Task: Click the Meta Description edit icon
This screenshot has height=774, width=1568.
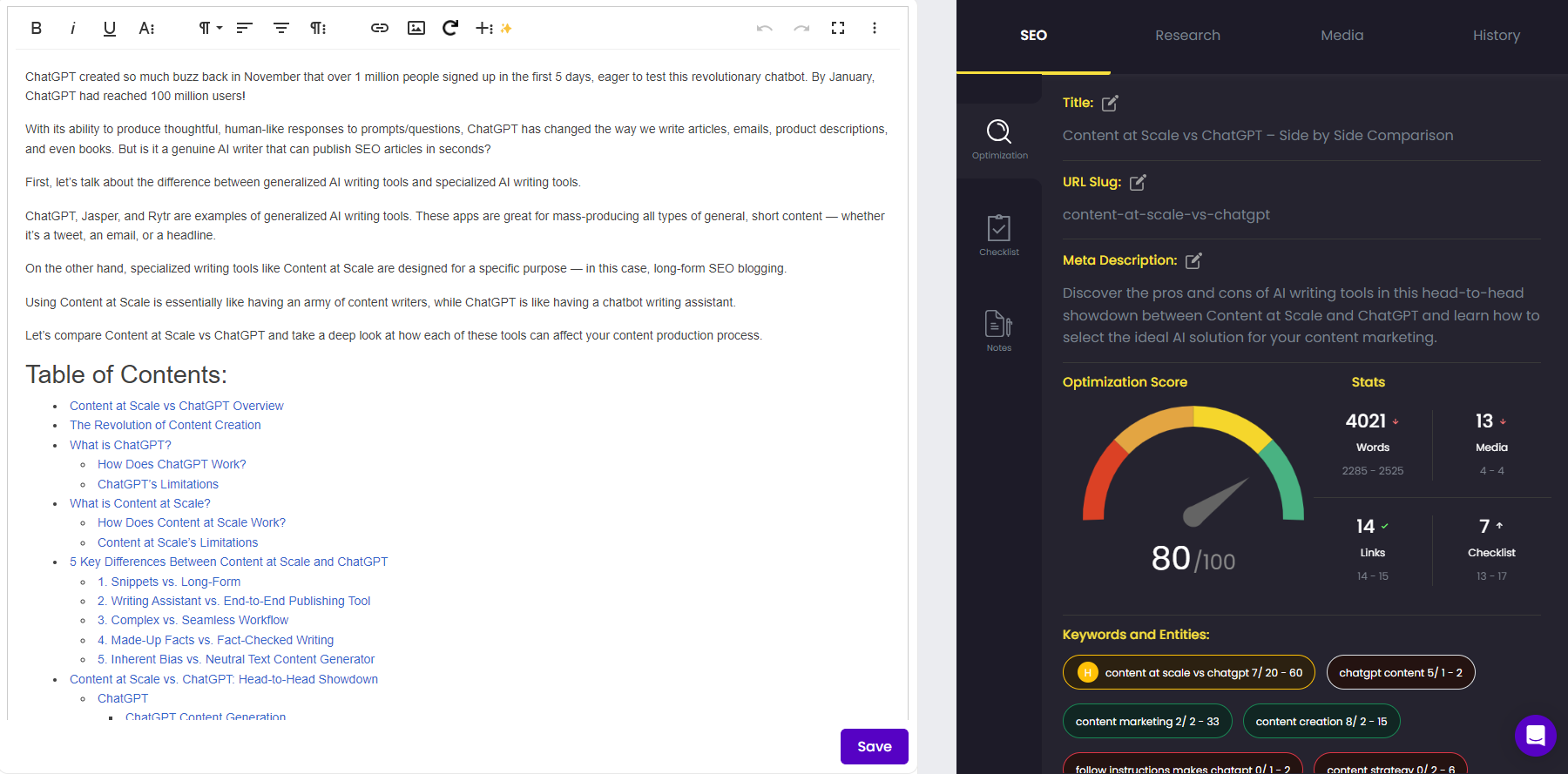Action: [x=1193, y=261]
